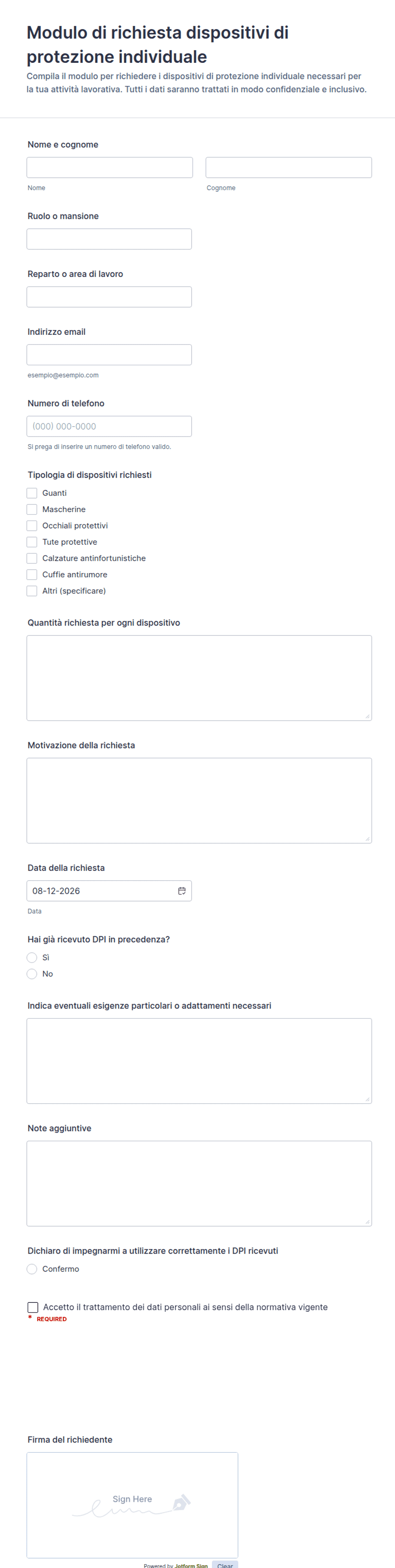
Task: Focus the Nome input field
Action: 110,168
